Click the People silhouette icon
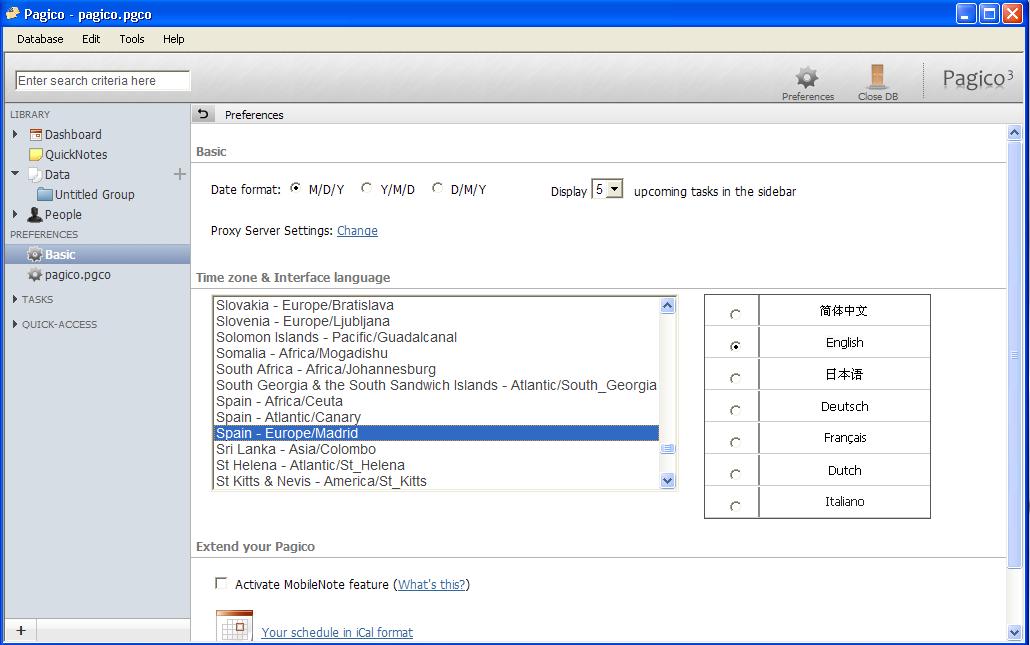 click(x=35, y=214)
